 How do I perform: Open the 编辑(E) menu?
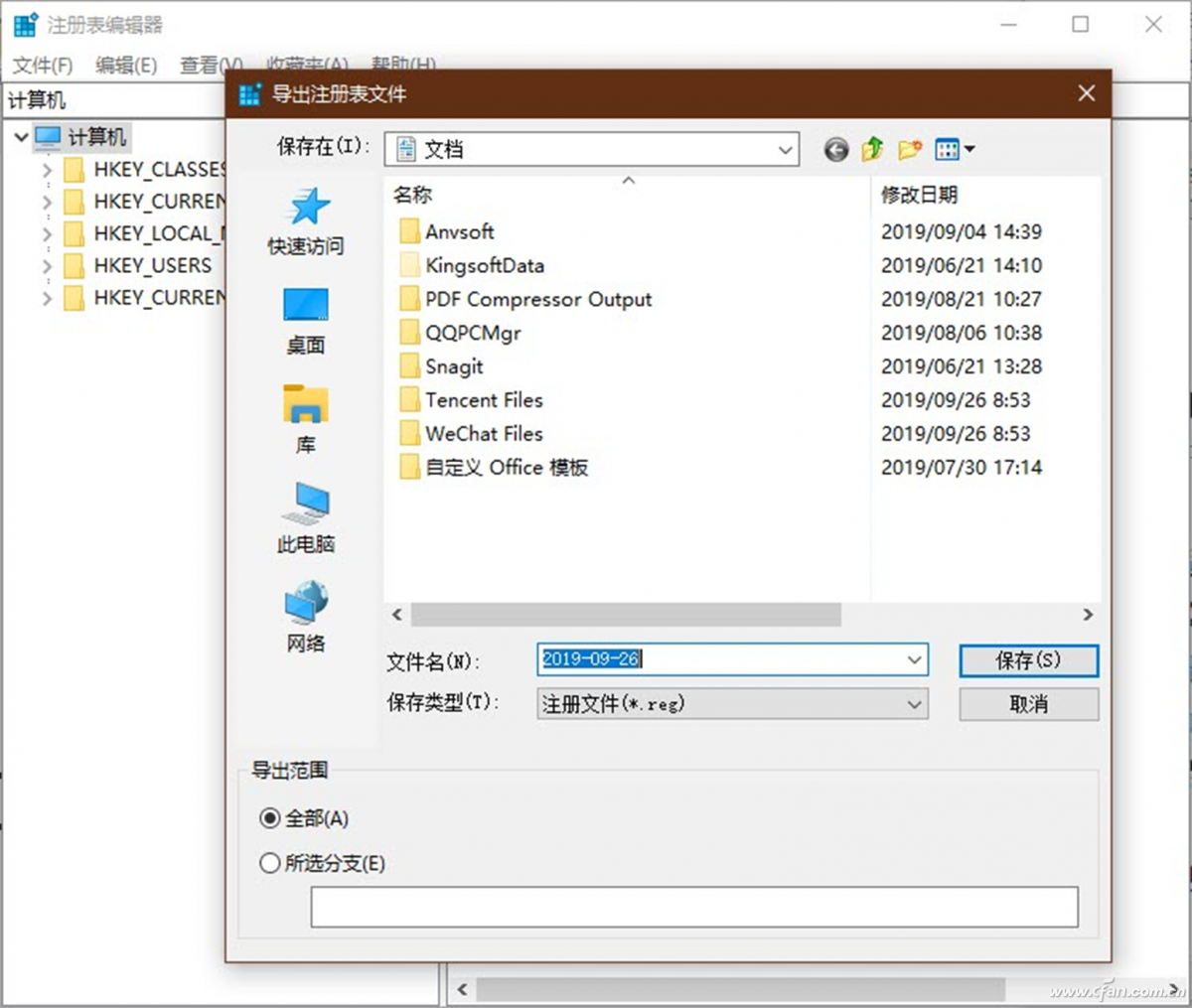pos(126,66)
